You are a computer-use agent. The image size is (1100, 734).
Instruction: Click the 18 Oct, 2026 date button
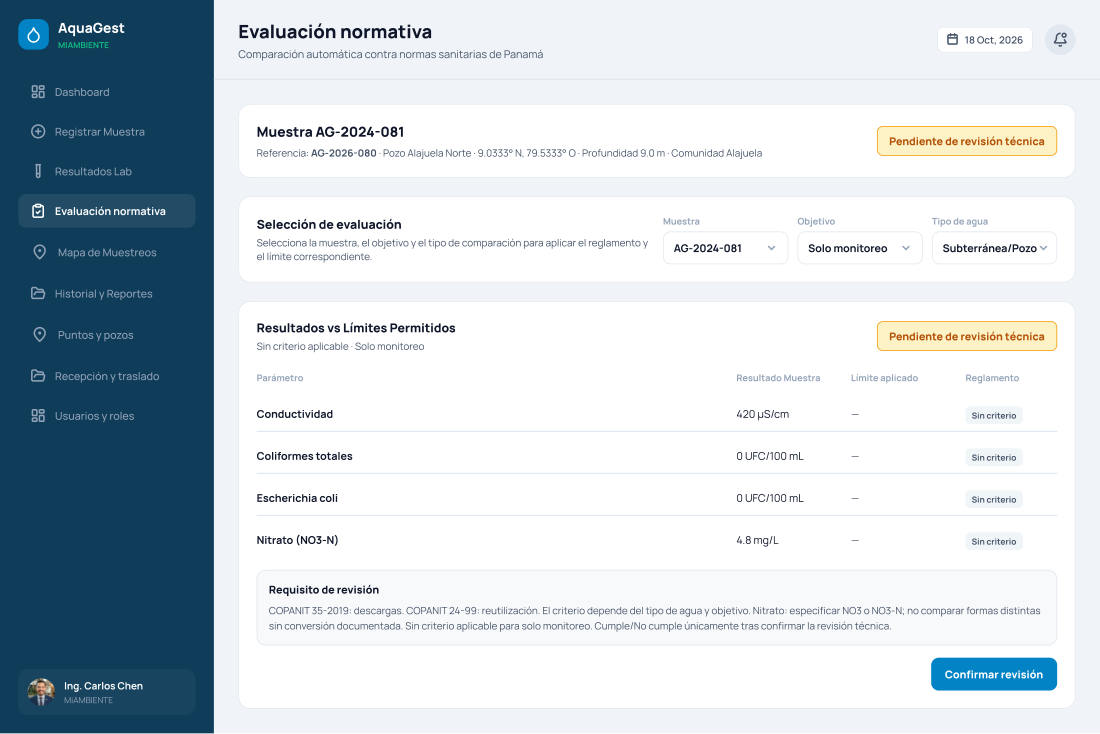point(984,39)
